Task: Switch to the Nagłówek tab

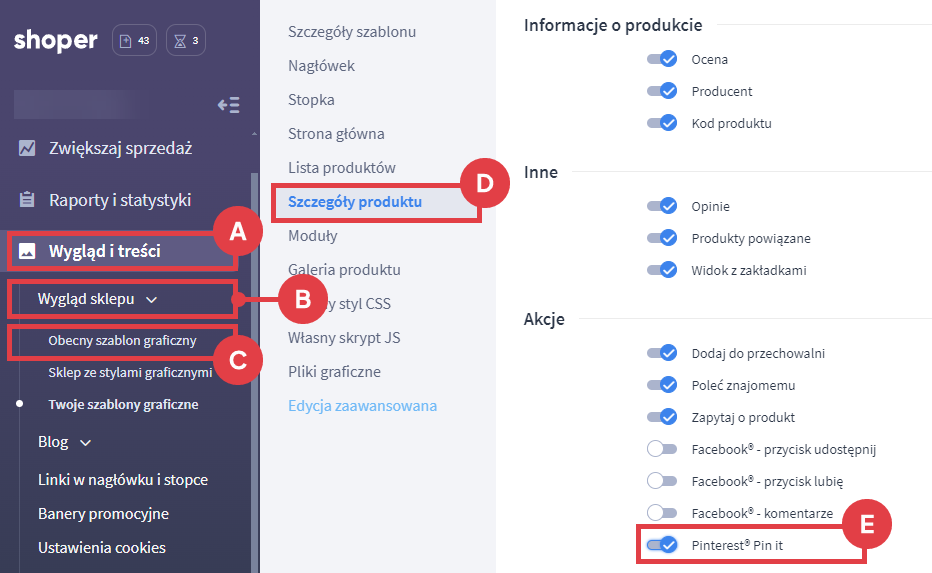Action: click(321, 66)
